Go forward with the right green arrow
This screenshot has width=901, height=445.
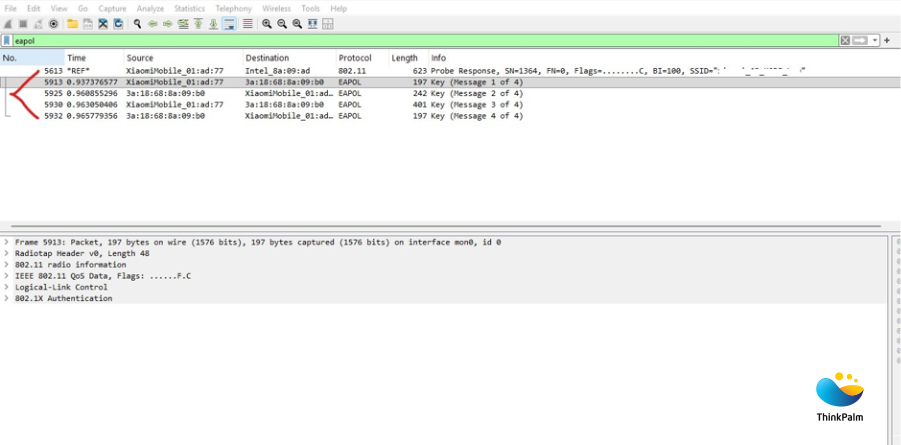coord(168,24)
